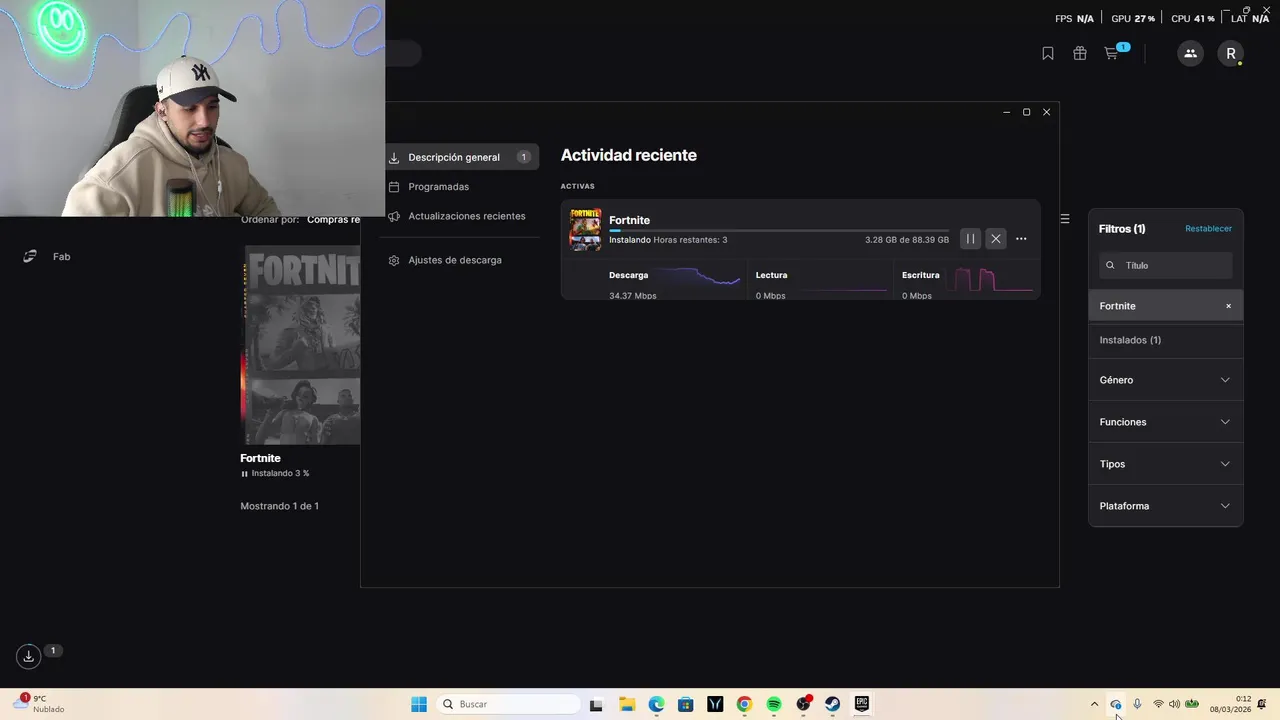This screenshot has width=1280, height=720.
Task: Open Spotify from taskbar
Action: [774, 704]
